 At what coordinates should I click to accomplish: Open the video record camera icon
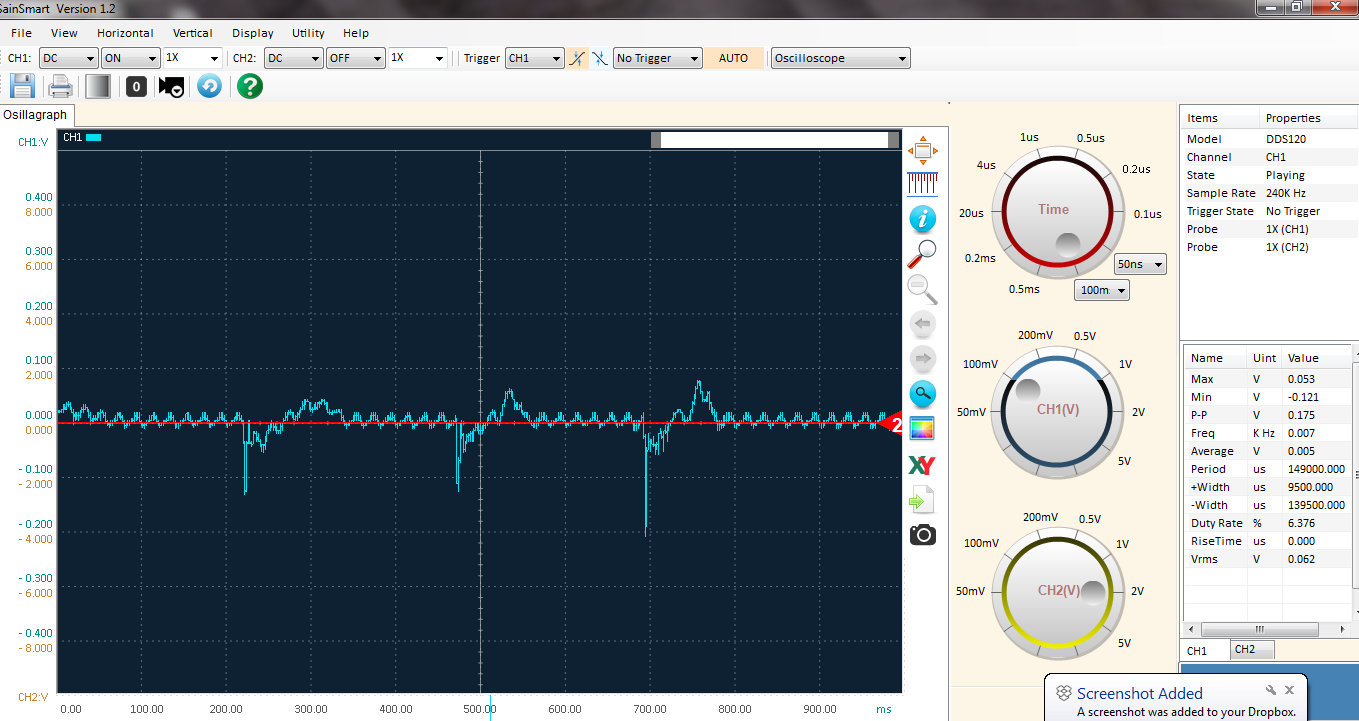click(x=171, y=87)
